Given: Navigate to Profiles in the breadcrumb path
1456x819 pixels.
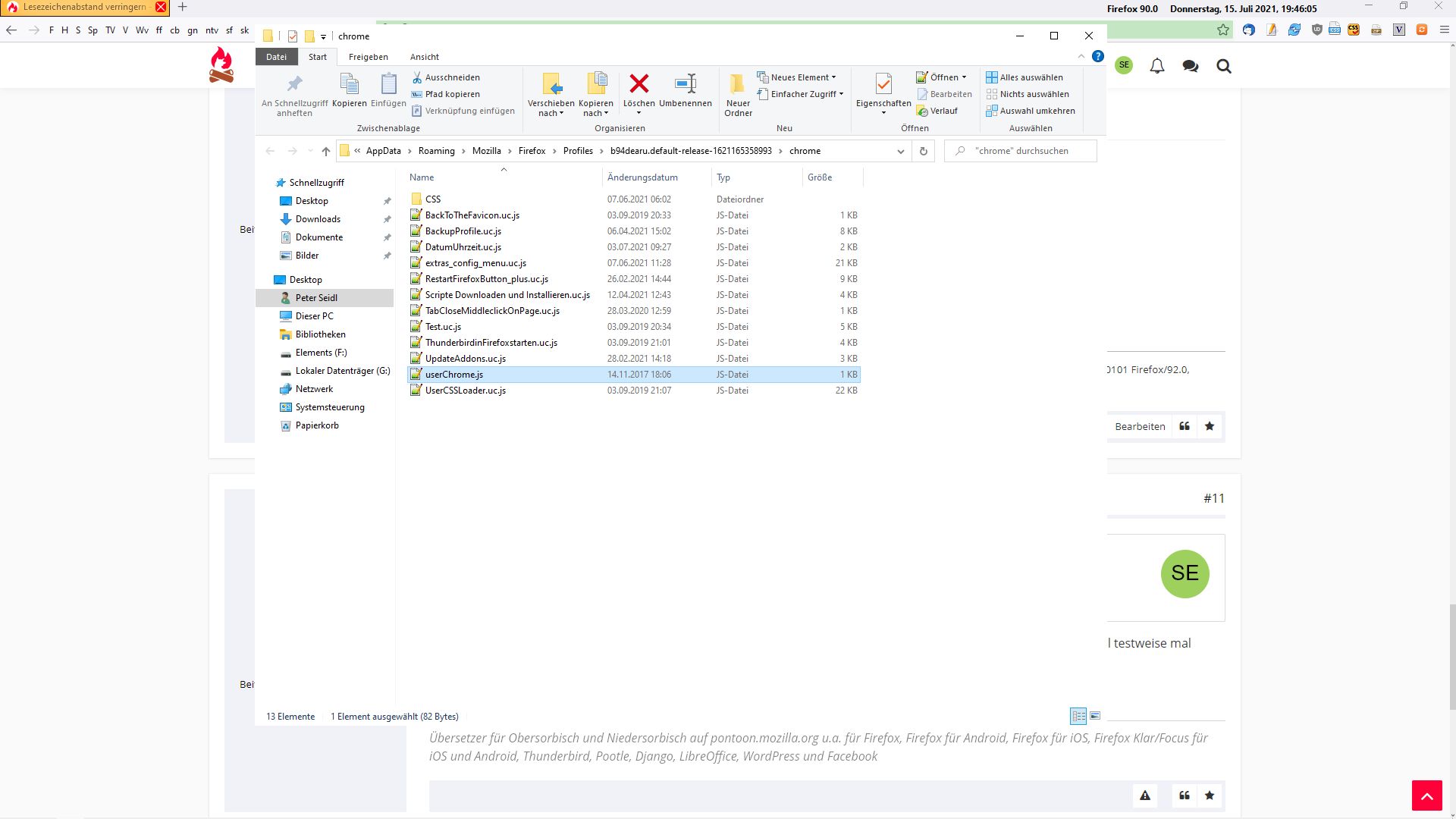Looking at the screenshot, I should click(x=577, y=151).
